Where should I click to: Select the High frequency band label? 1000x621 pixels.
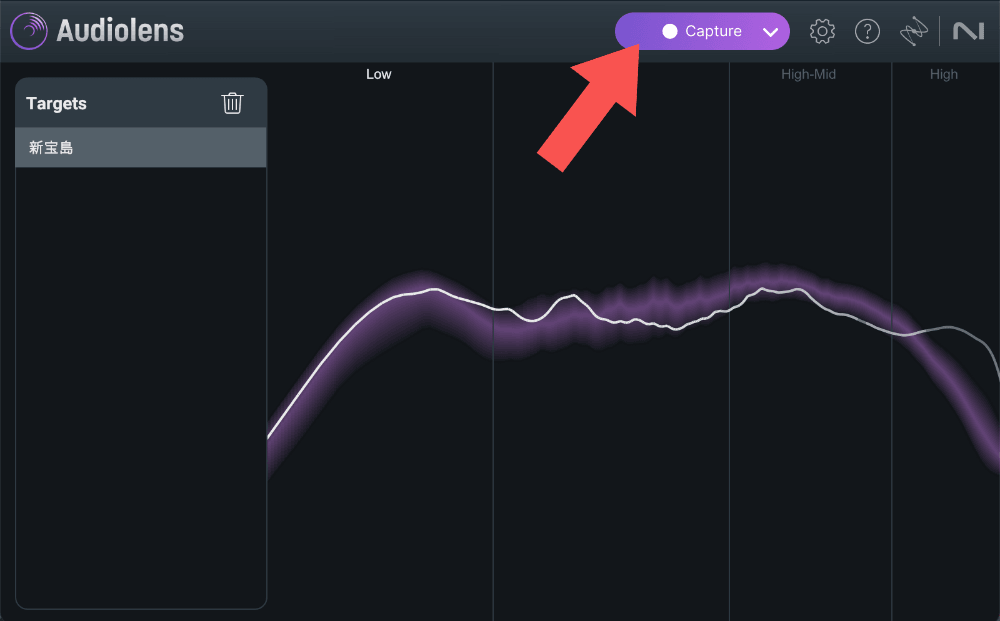coord(943,74)
